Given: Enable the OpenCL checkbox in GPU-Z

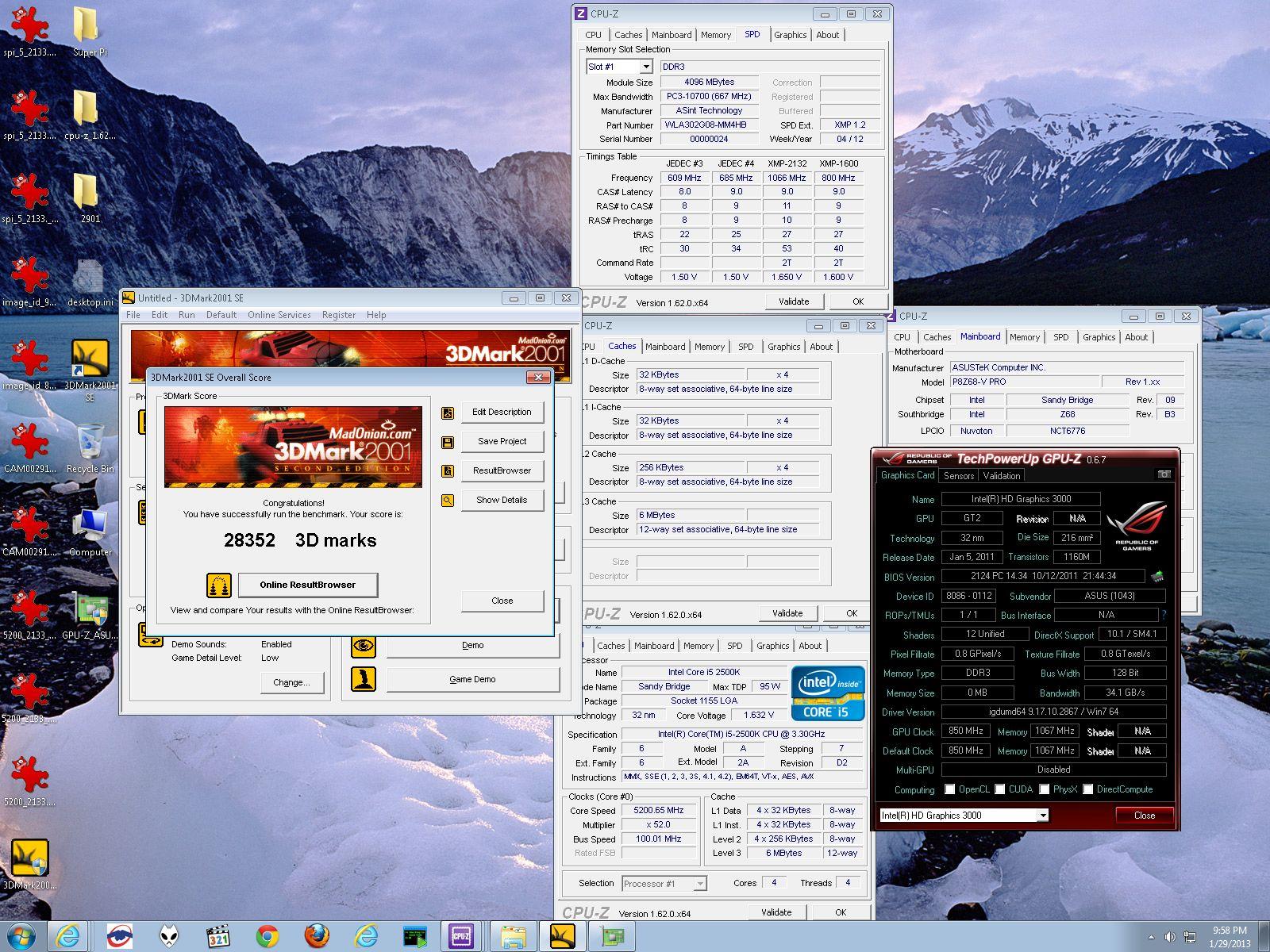Looking at the screenshot, I should click(949, 789).
